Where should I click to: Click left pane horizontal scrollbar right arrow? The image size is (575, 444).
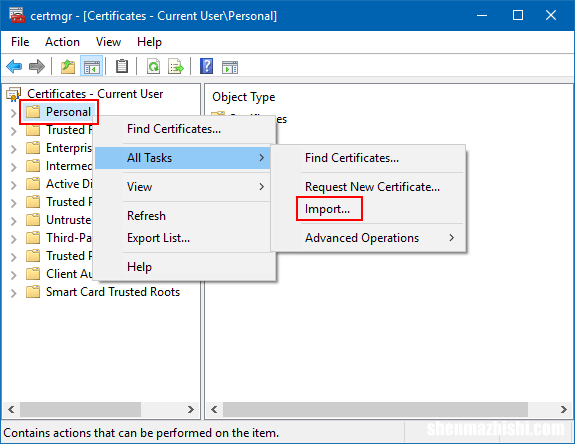(190, 409)
